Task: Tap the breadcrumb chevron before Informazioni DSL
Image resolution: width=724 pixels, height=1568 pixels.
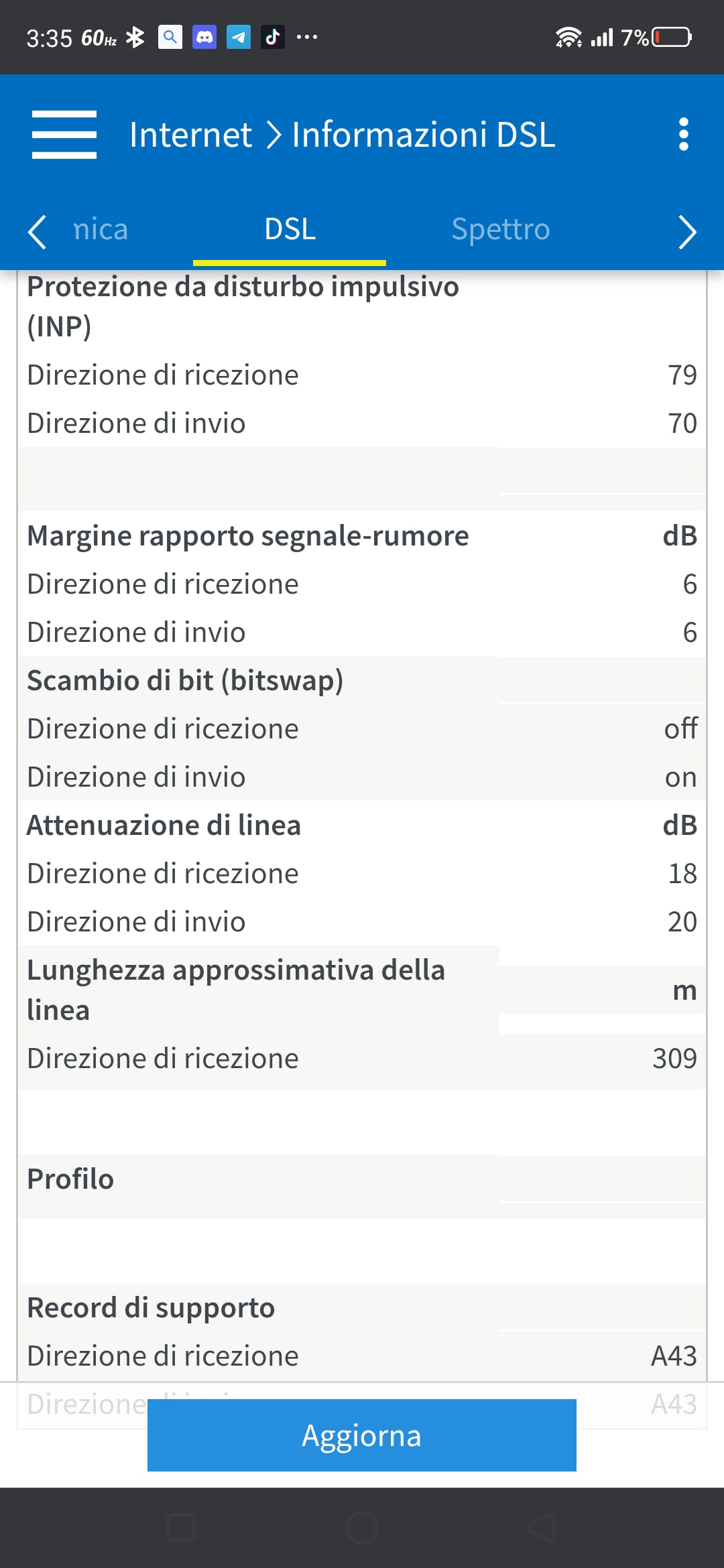Action: click(x=273, y=135)
